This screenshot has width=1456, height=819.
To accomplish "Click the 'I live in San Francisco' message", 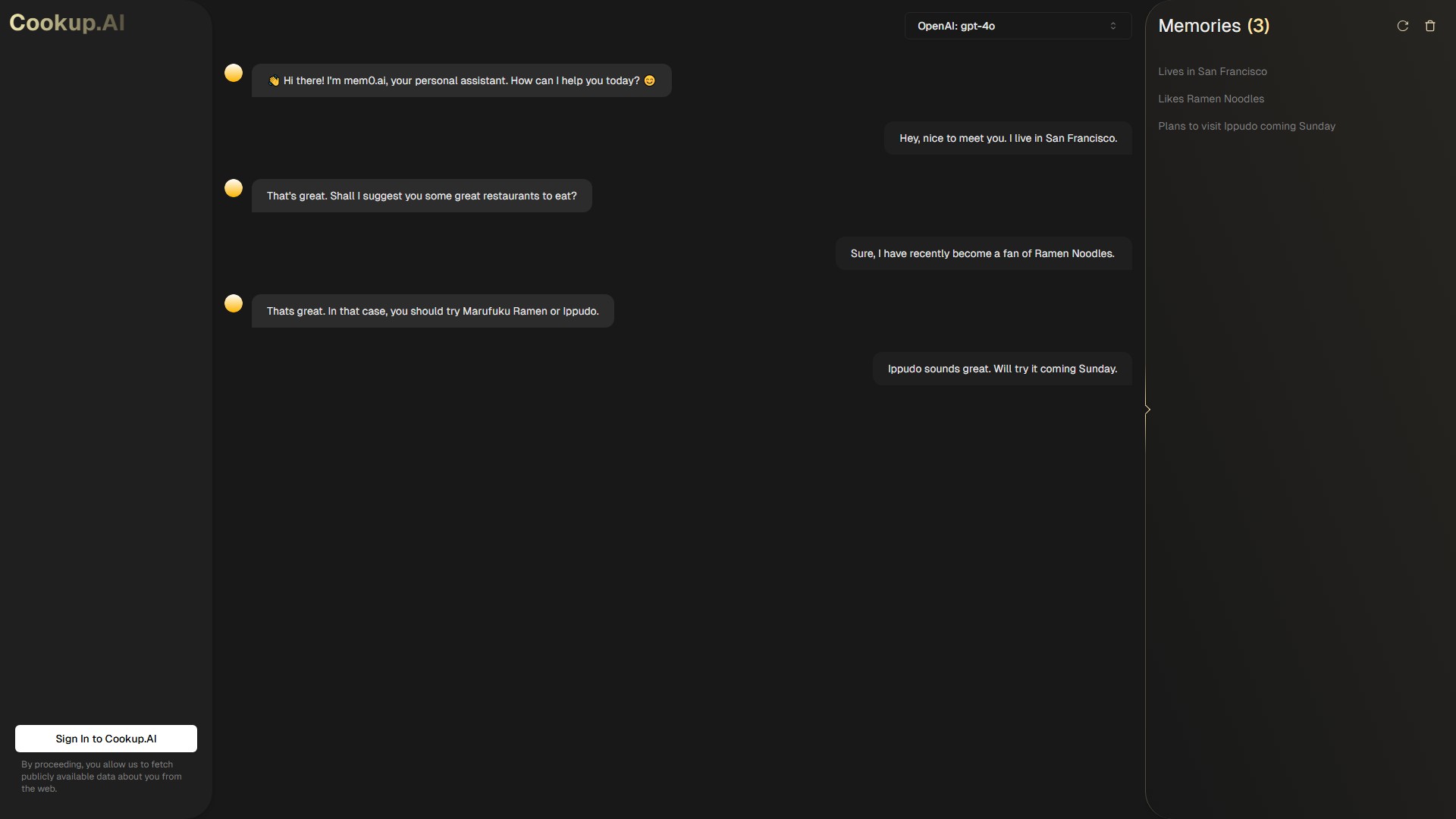I will (x=1008, y=138).
